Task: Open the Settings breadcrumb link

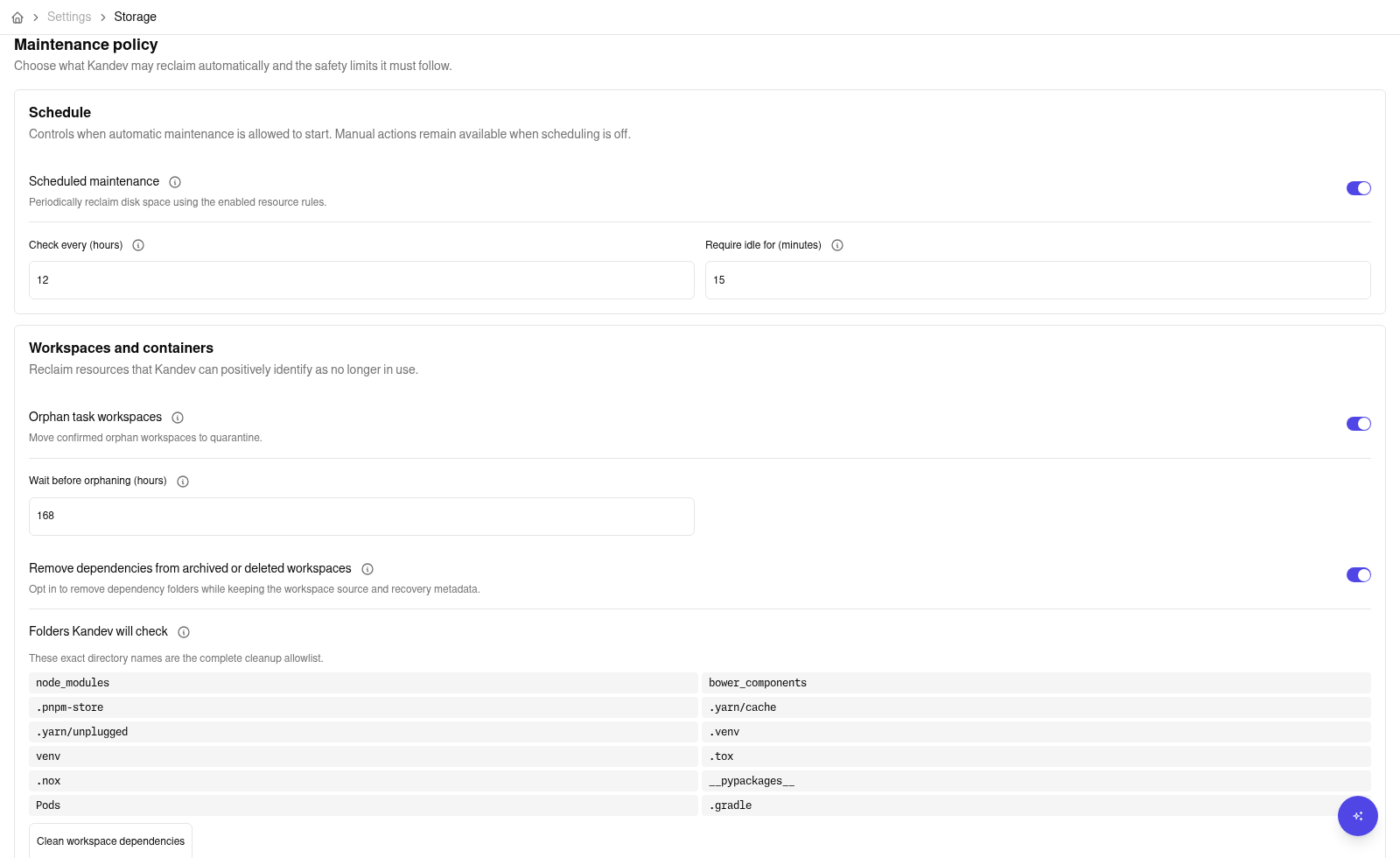Action: [69, 17]
